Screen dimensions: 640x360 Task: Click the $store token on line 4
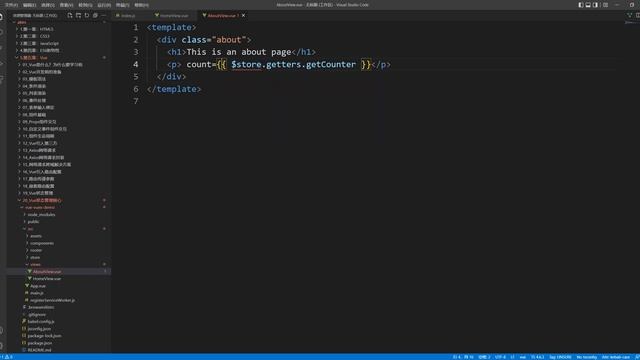click(246, 64)
